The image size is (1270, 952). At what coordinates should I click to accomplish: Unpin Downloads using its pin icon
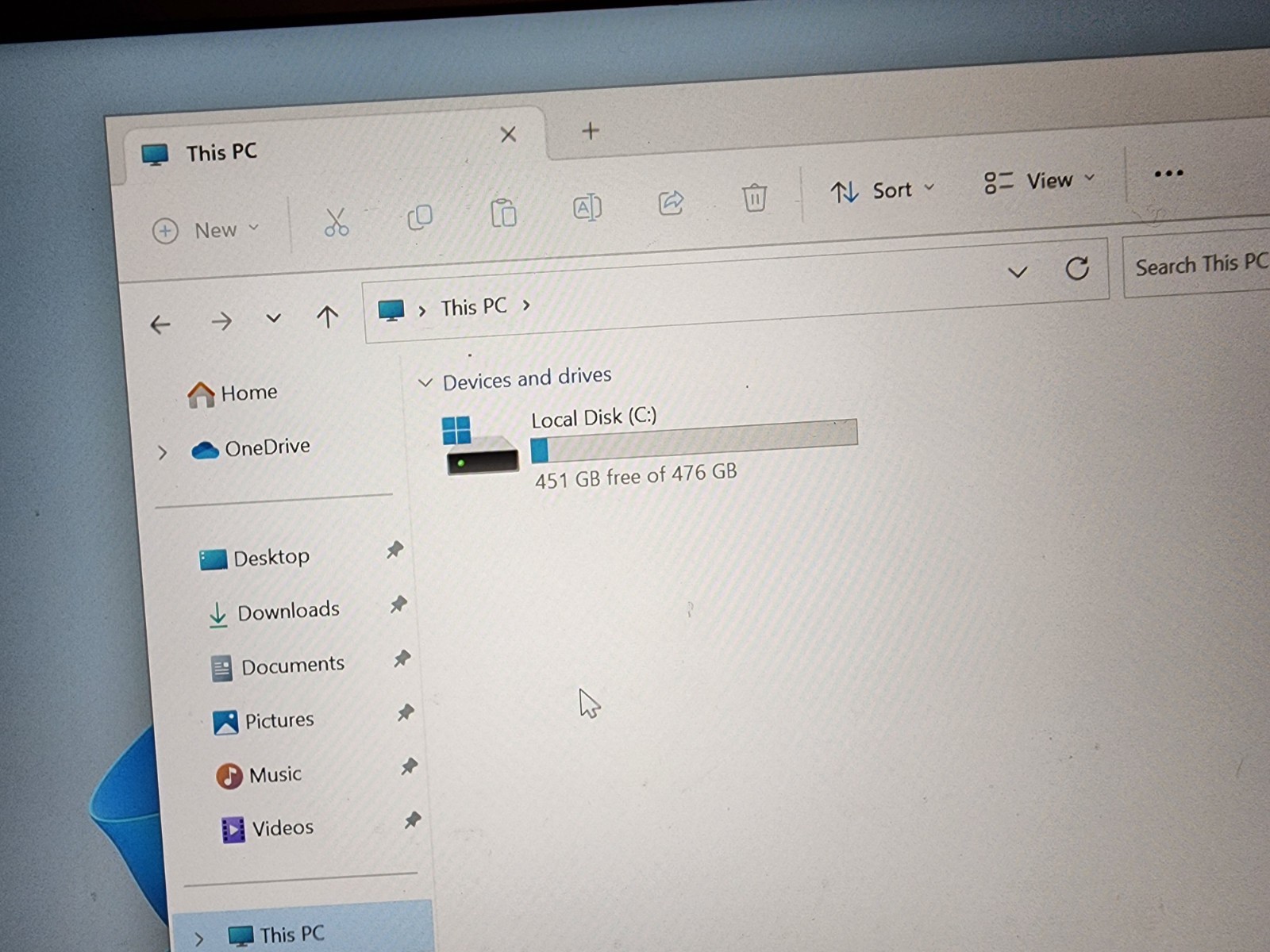[x=398, y=605]
